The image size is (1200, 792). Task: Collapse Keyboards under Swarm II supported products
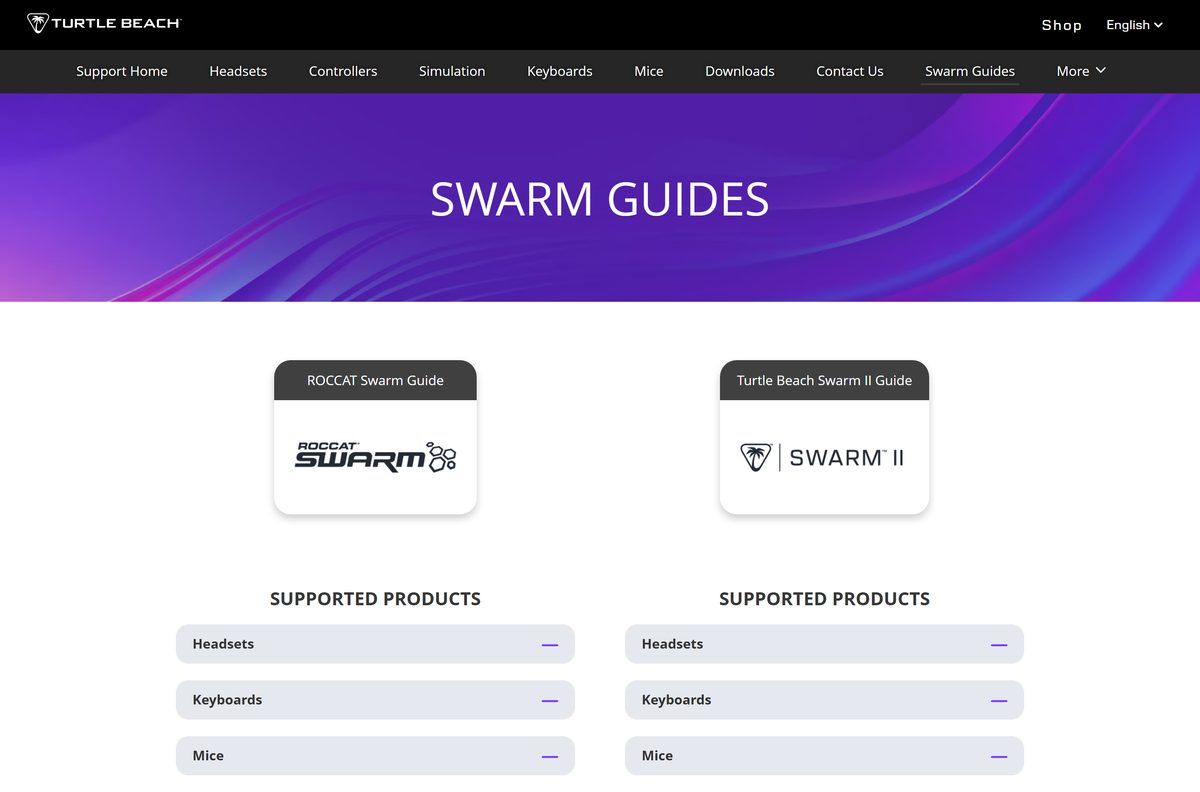pos(824,700)
